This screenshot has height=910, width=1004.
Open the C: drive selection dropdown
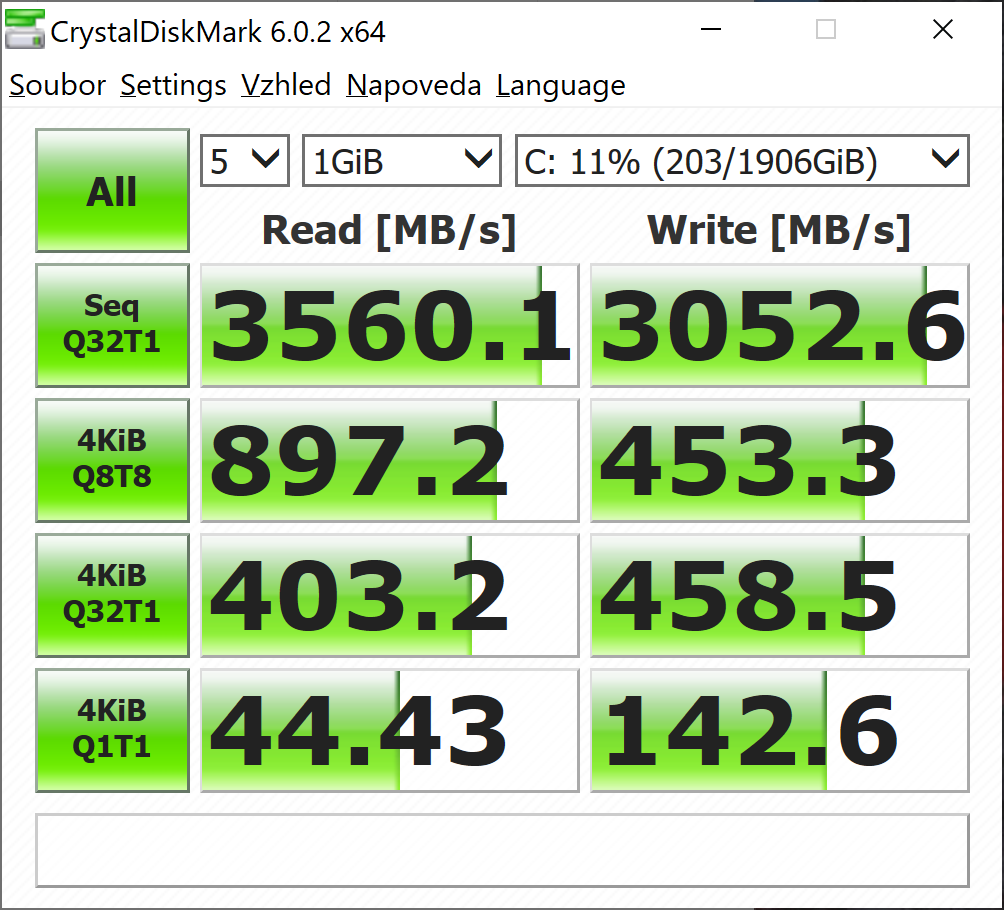pos(741,161)
